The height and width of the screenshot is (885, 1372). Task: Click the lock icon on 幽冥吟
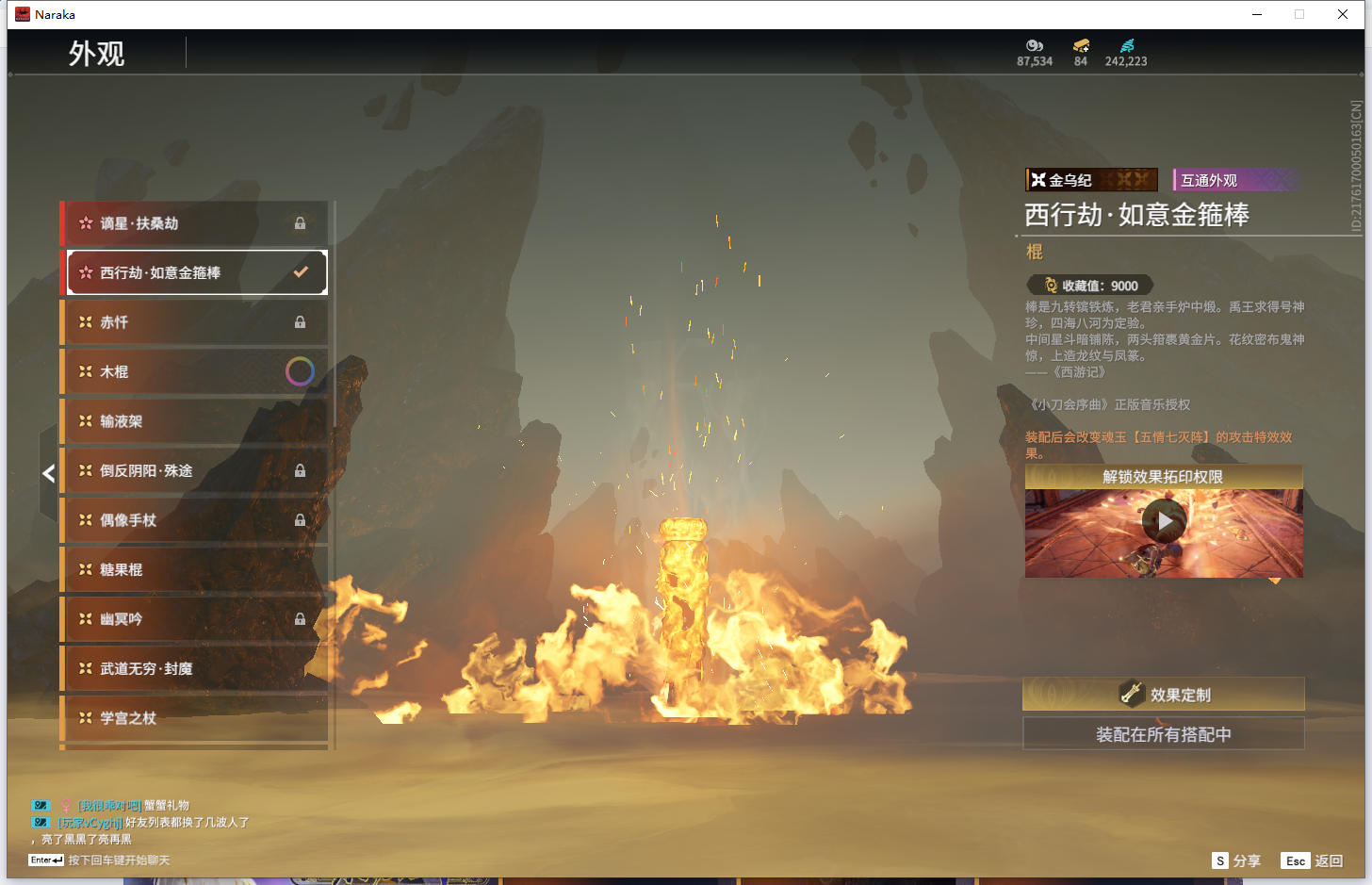click(x=300, y=619)
